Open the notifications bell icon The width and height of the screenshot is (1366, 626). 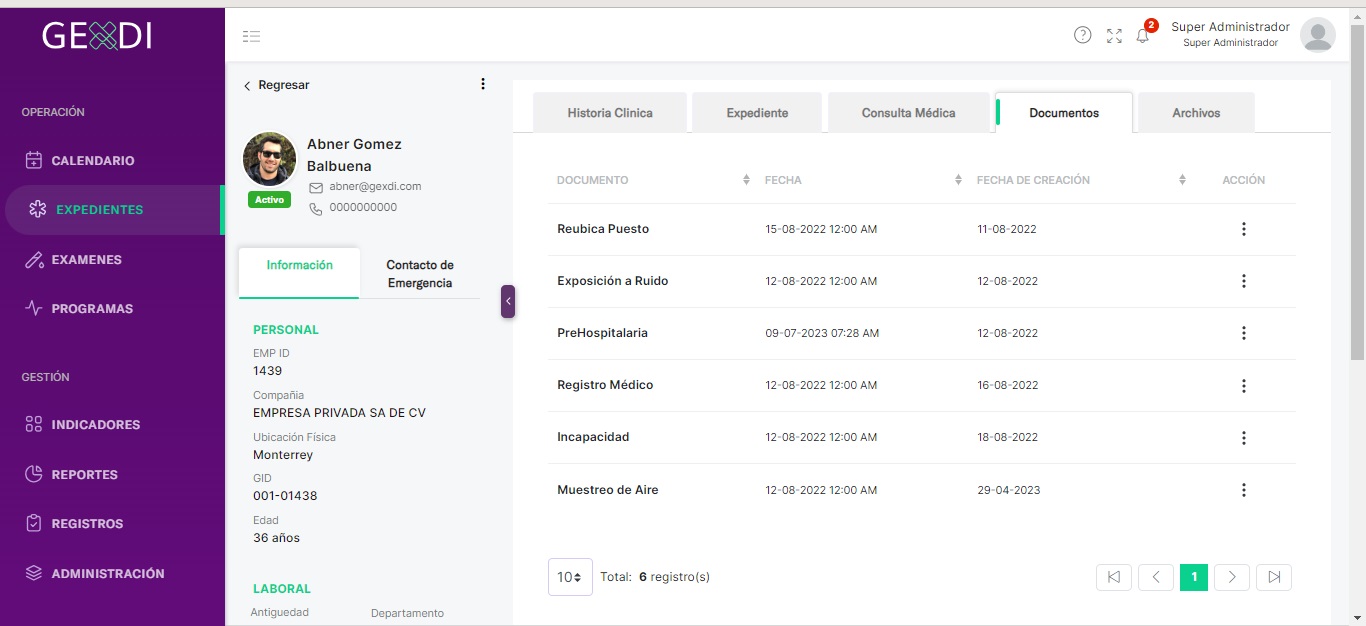click(1143, 36)
